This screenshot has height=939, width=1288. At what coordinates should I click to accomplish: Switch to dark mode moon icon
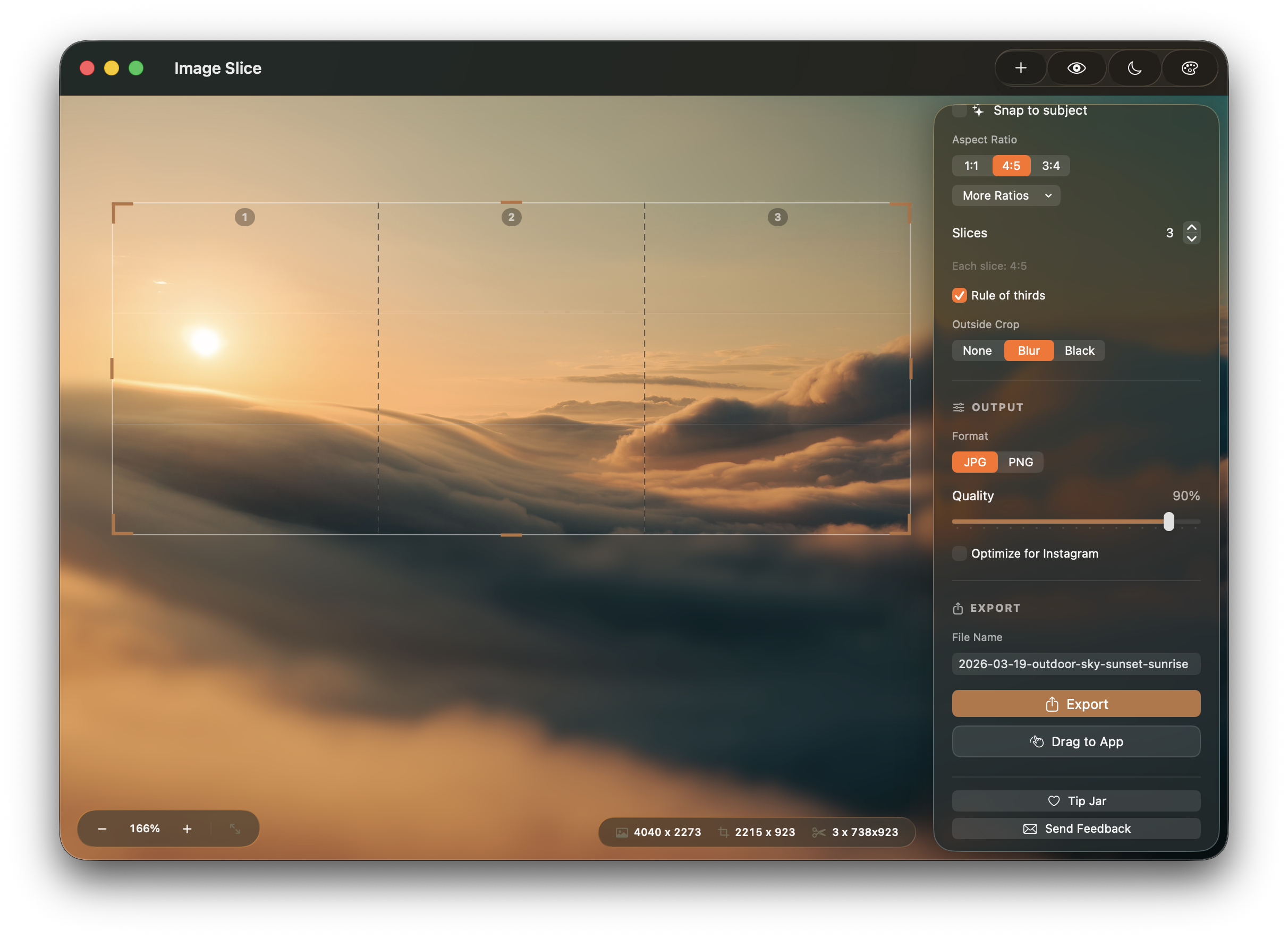pos(1134,68)
